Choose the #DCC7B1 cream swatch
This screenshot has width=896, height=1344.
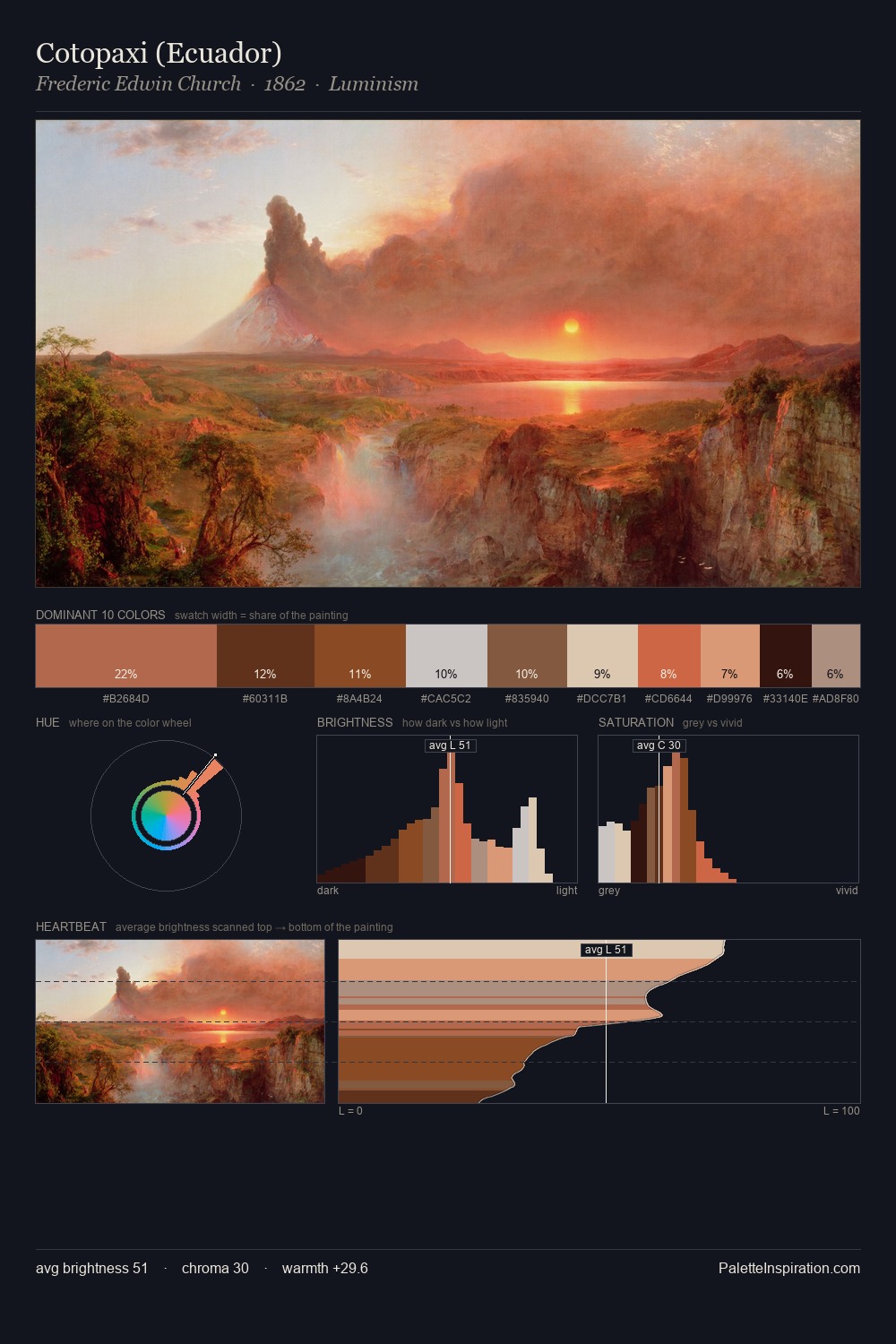coord(602,656)
